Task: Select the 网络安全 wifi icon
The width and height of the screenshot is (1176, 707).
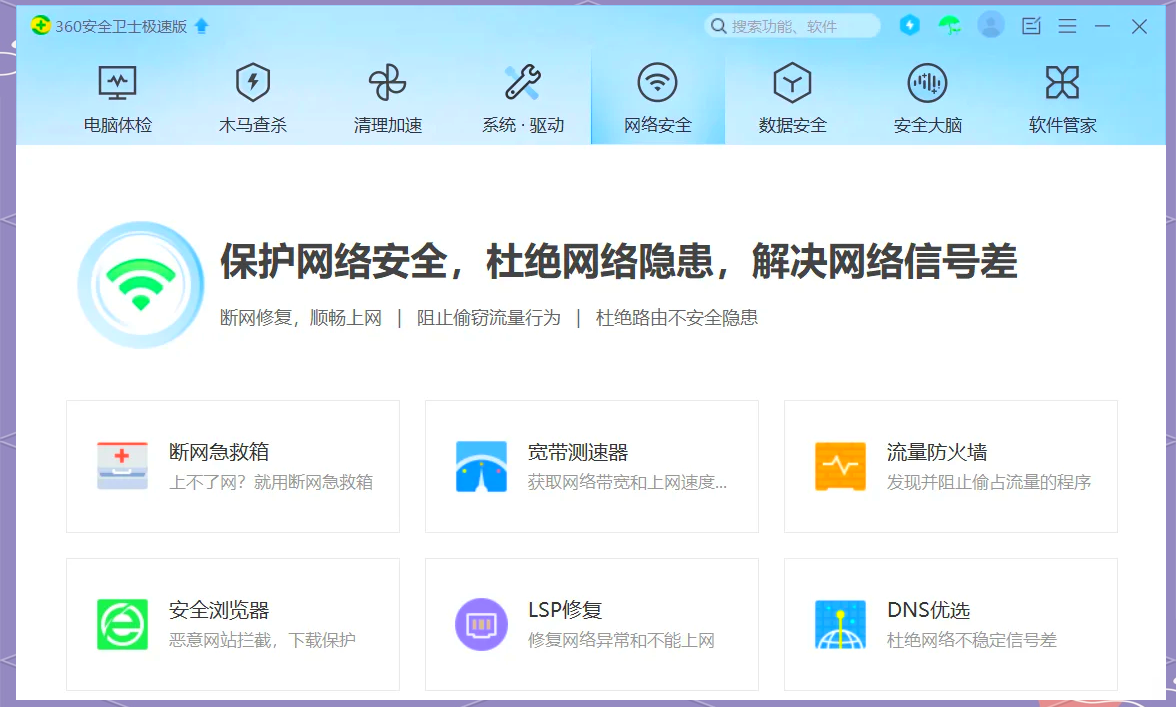Action: (x=658, y=82)
